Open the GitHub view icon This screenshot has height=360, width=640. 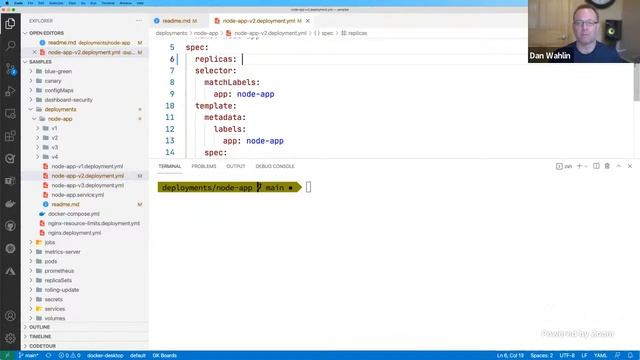[10, 226]
